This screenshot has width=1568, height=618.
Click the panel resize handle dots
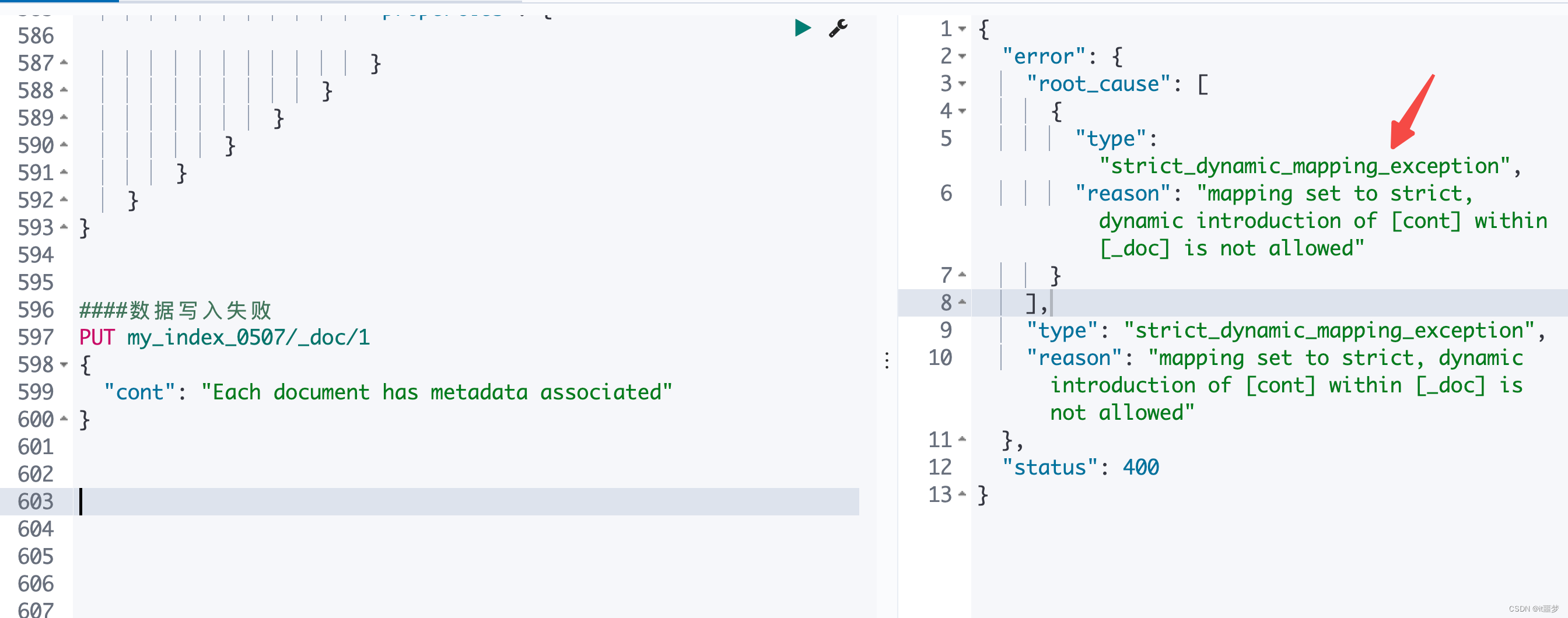tap(887, 360)
